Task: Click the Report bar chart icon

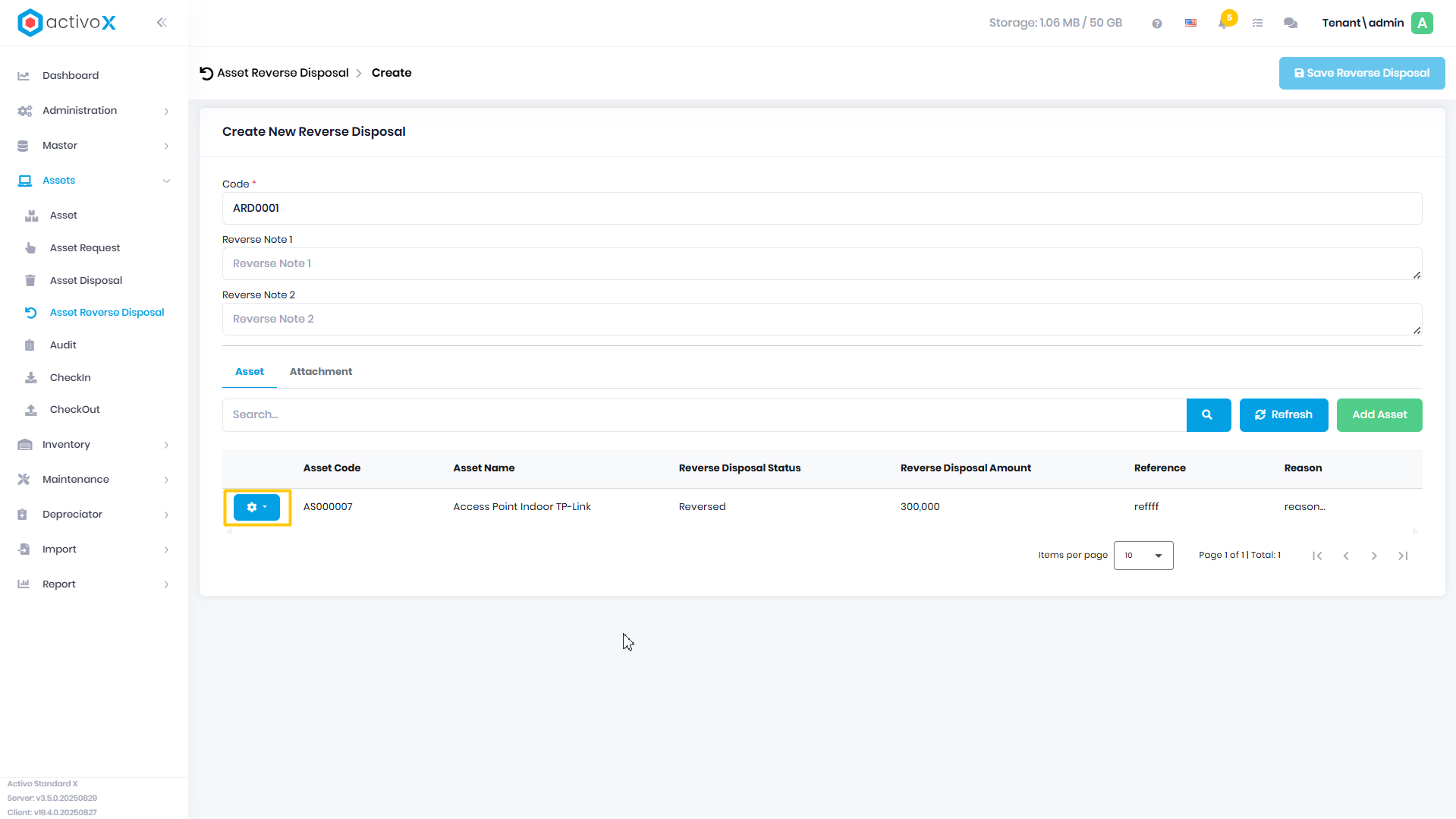Action: 24,584
